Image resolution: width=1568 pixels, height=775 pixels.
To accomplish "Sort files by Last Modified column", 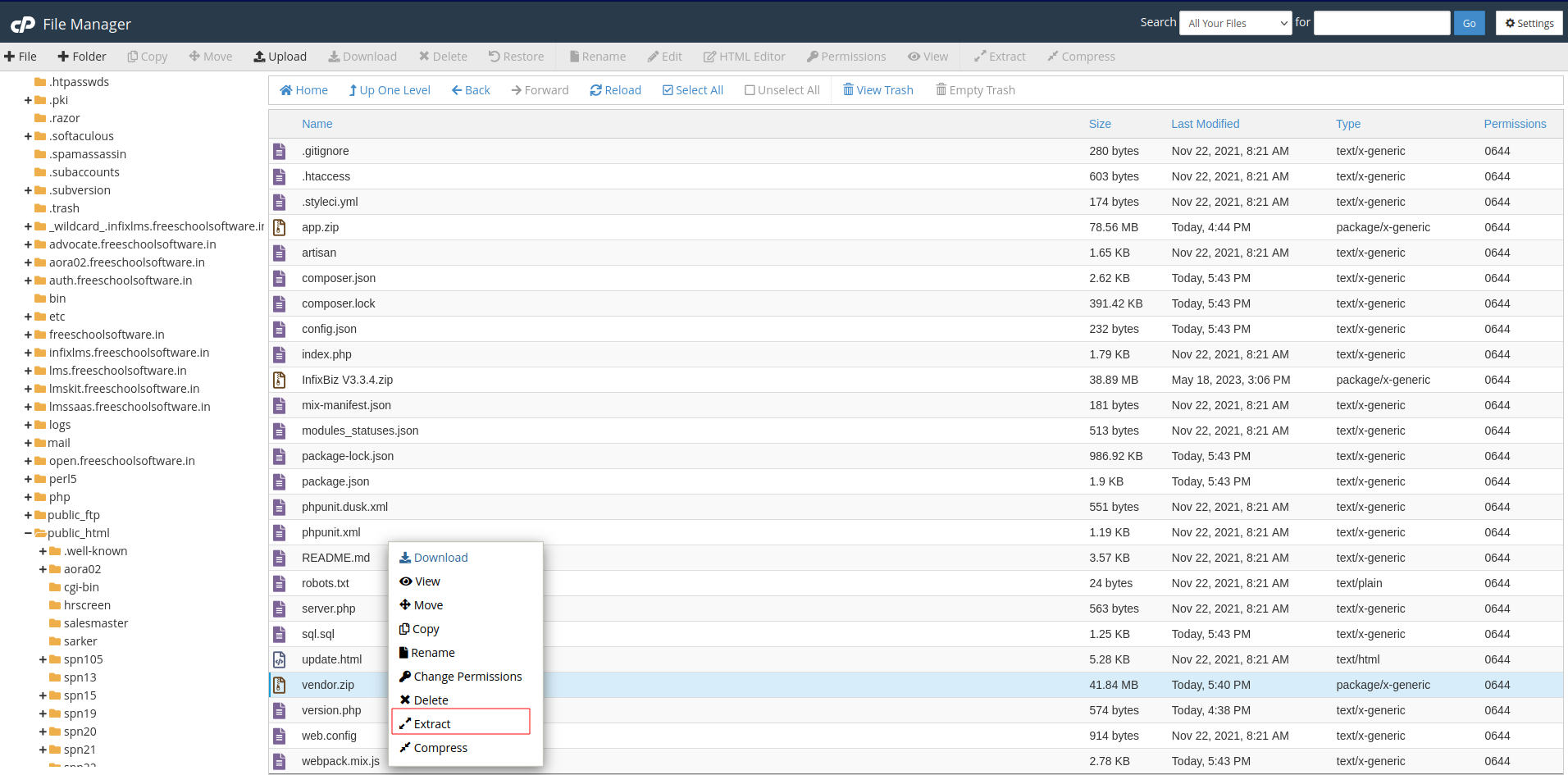I will tap(1205, 124).
